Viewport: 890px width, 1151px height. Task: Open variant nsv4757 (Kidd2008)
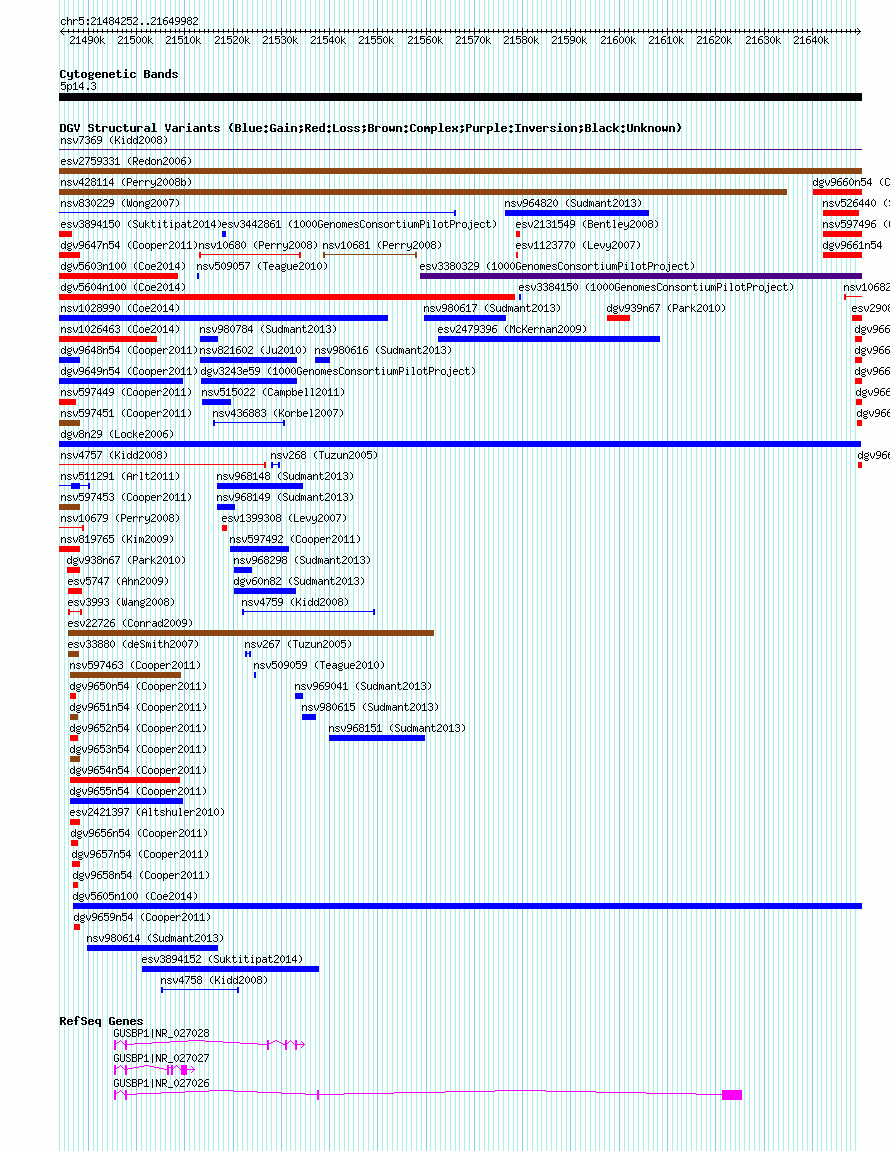coord(114,455)
